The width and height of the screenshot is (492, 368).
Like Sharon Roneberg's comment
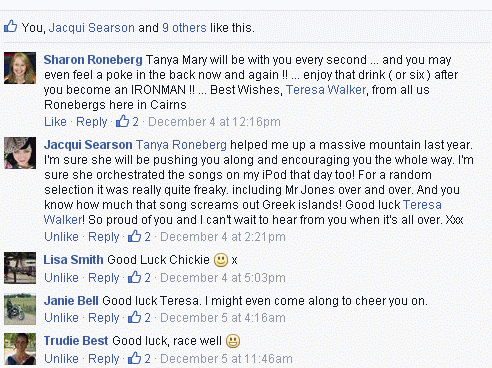pos(55,122)
